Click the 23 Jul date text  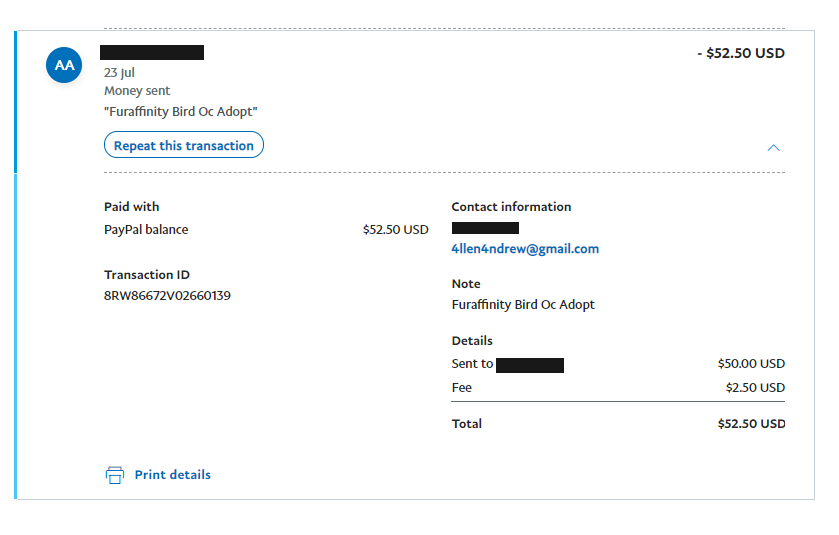coord(119,72)
